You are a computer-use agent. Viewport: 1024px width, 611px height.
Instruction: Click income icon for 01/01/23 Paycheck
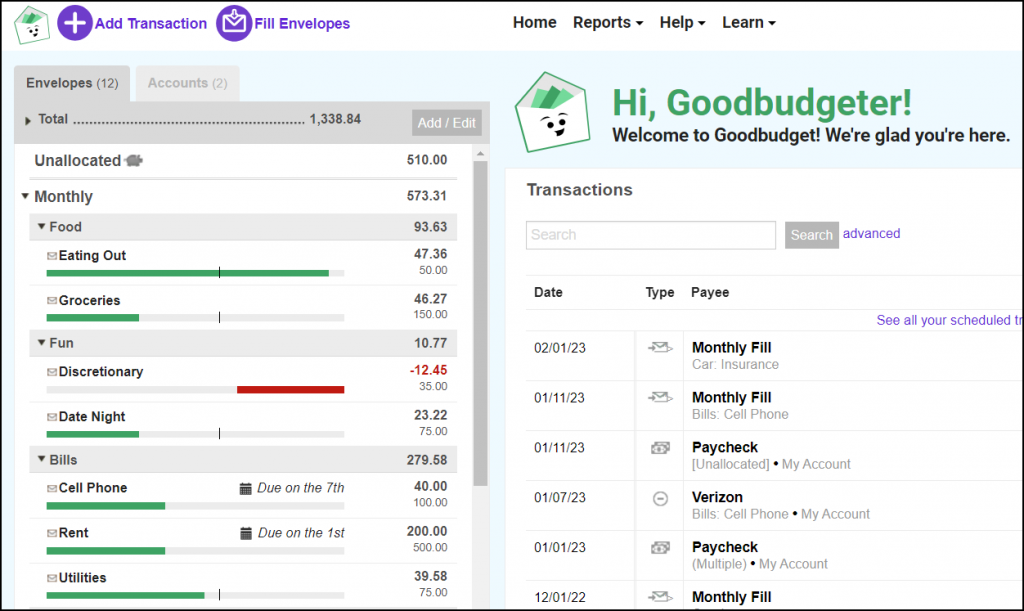pyautogui.click(x=660, y=548)
